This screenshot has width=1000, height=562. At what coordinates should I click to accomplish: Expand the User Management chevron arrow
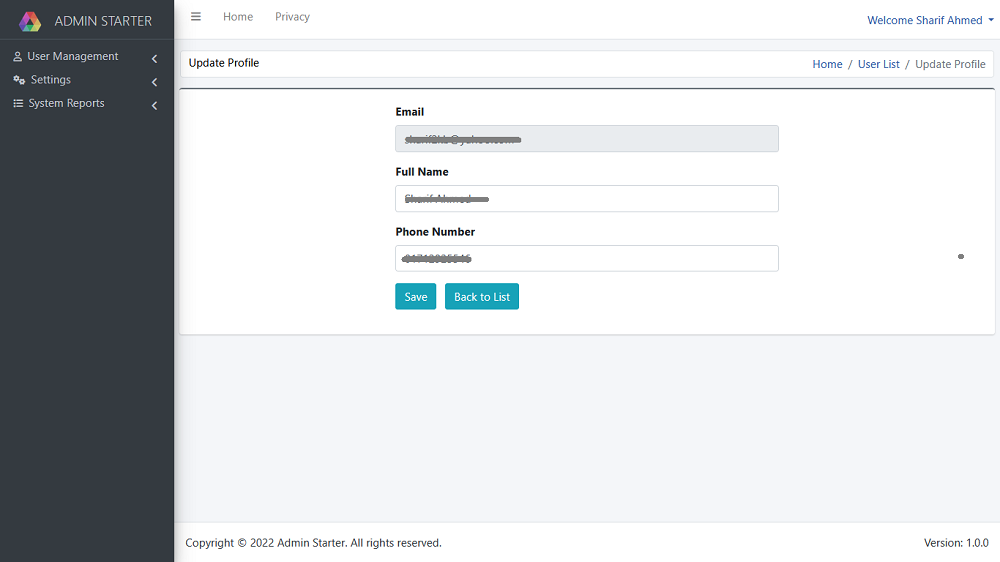pyautogui.click(x=154, y=59)
